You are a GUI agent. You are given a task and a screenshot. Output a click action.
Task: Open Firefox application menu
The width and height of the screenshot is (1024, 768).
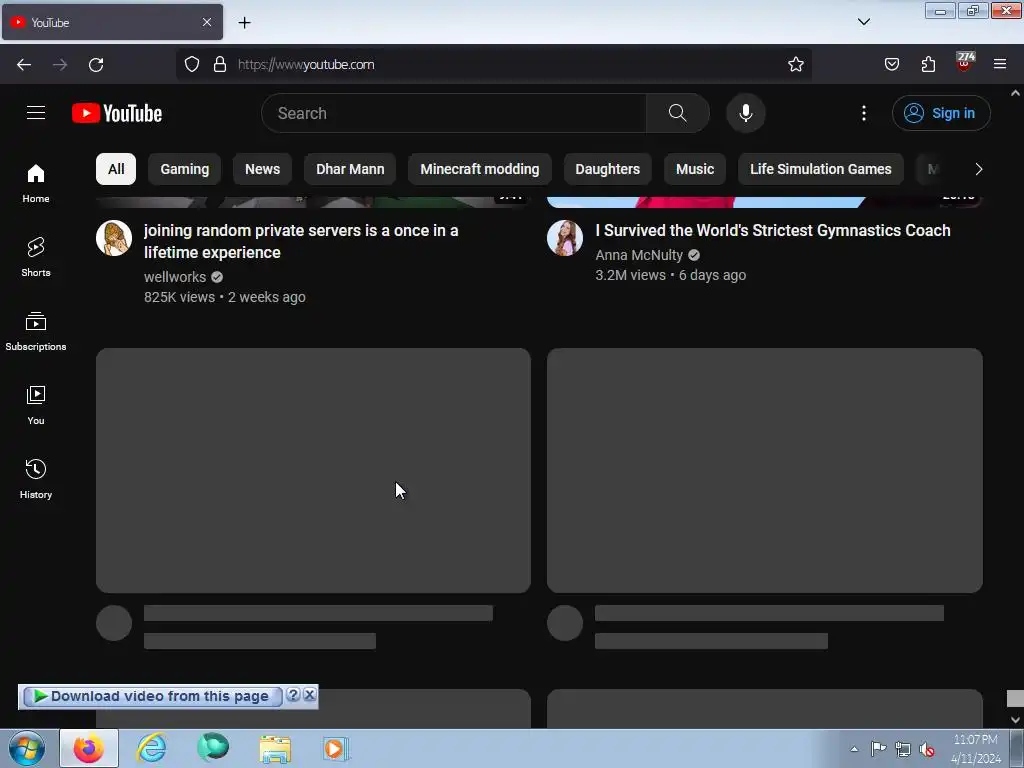1000,64
